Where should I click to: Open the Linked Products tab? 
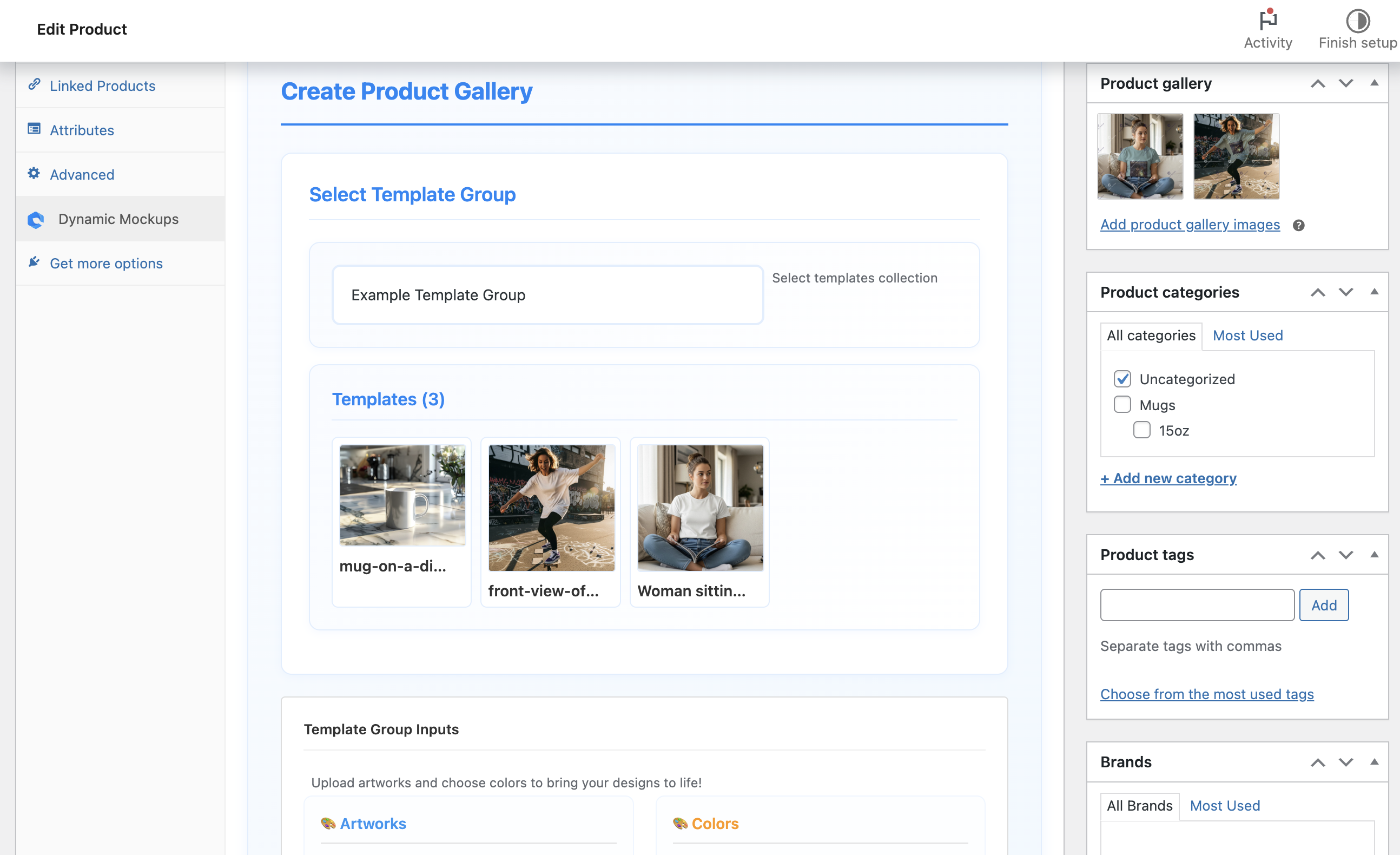coord(121,85)
